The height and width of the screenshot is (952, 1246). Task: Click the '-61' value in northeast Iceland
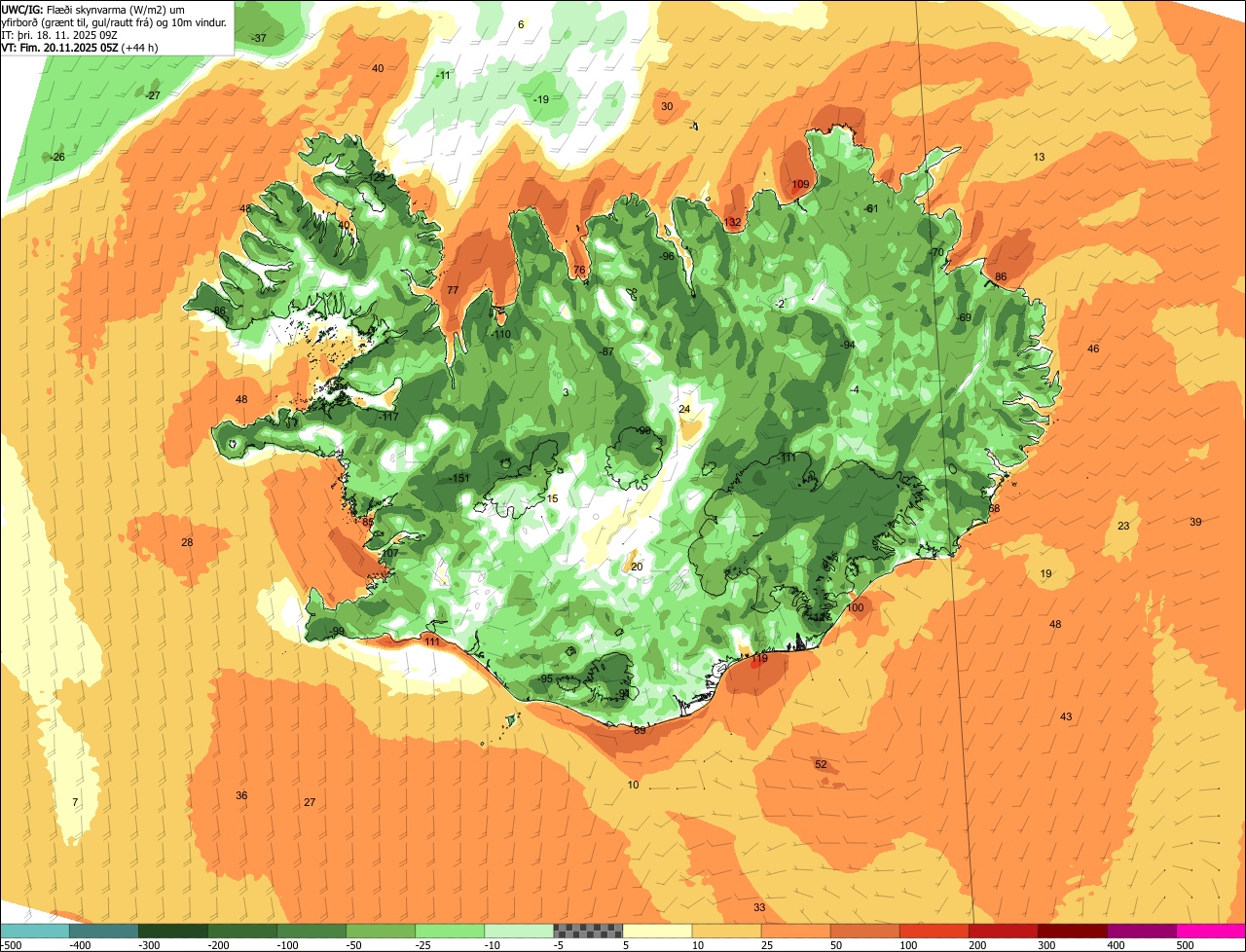871,209
